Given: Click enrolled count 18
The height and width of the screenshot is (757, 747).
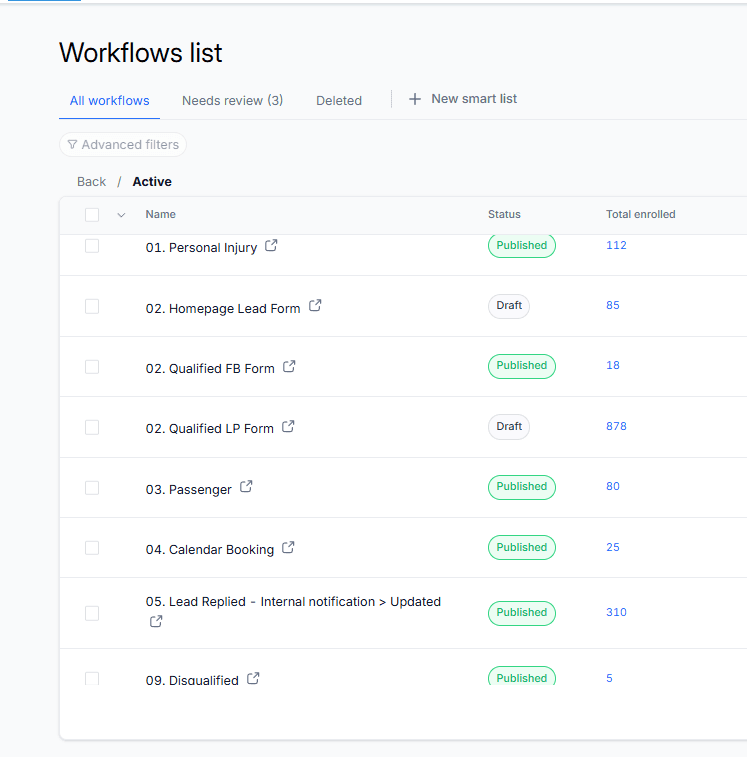Looking at the screenshot, I should click(x=613, y=365).
